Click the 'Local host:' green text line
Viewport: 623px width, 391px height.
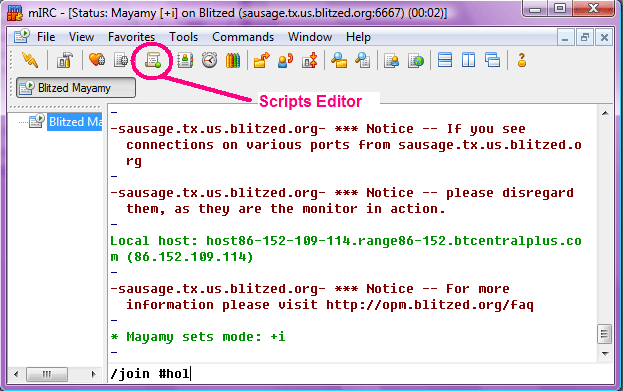tap(346, 241)
